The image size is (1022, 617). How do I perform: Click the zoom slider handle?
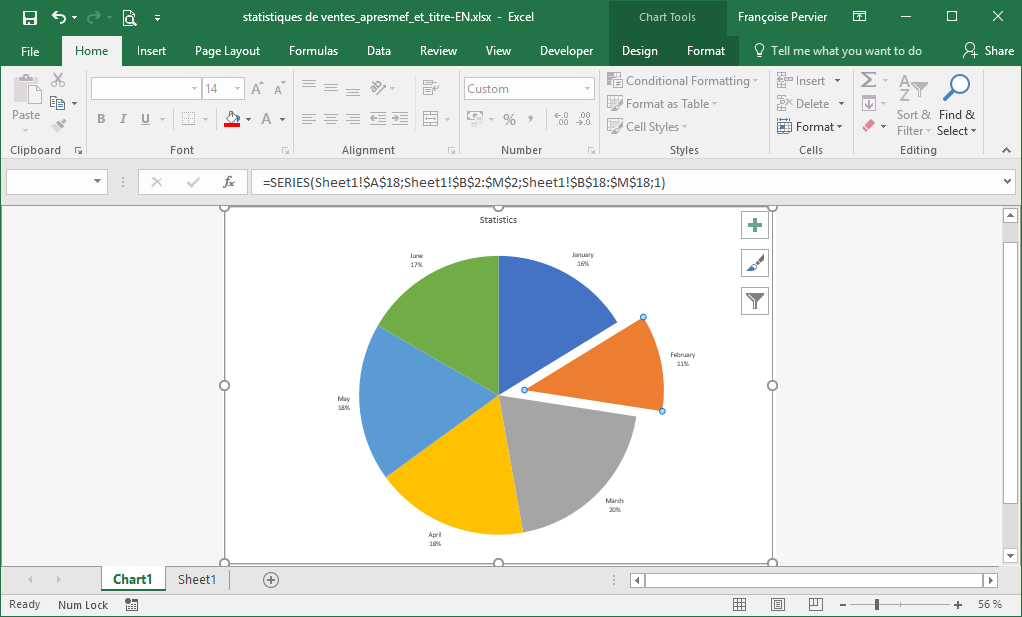(877, 605)
